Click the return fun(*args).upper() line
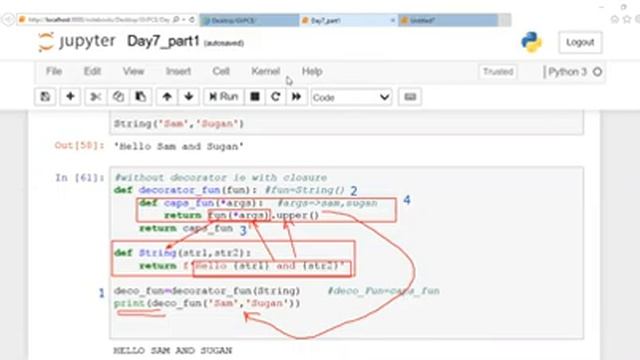This screenshot has width=640, height=360. coord(242,215)
